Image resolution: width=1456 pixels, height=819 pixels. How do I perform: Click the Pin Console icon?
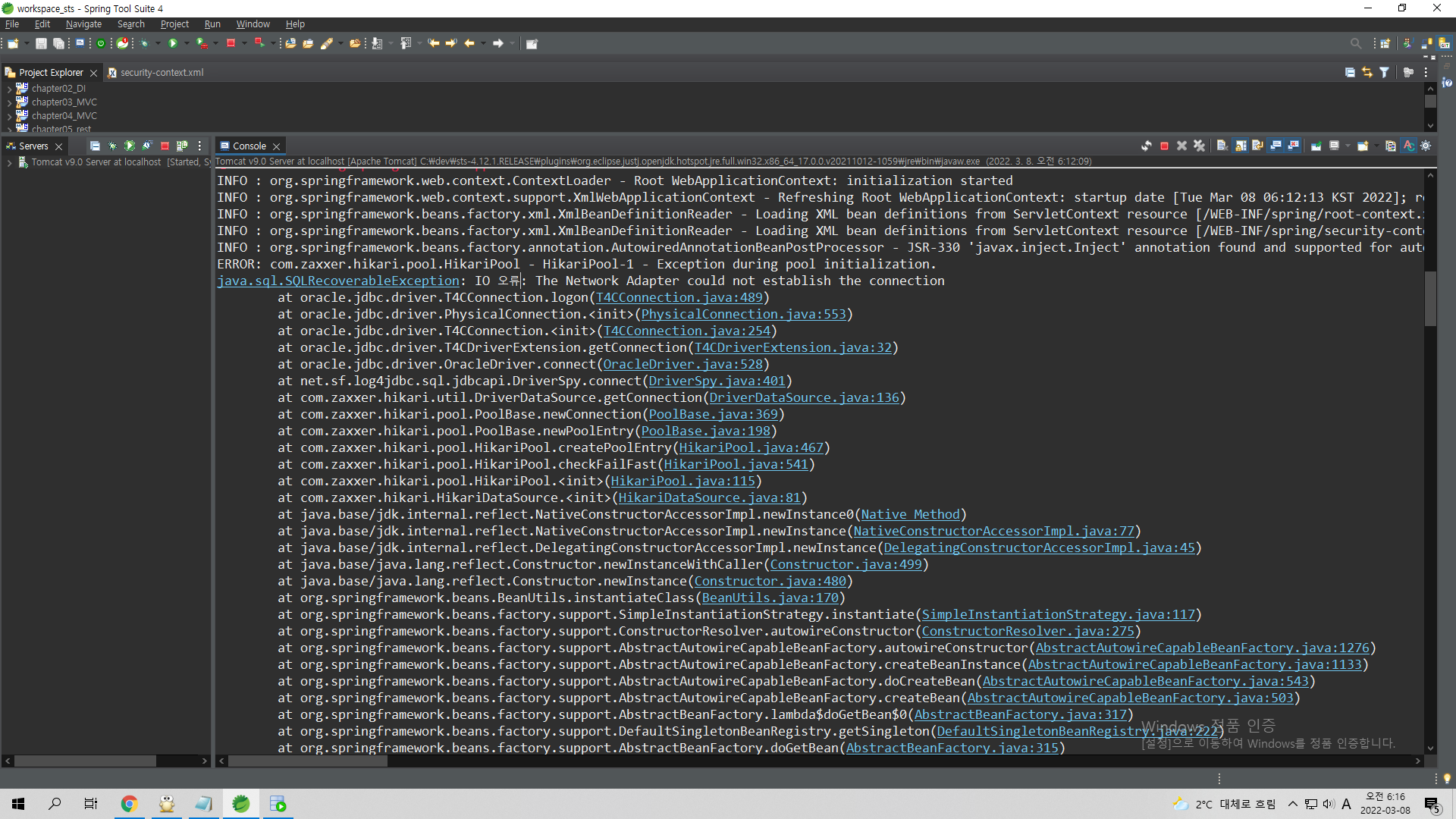click(1316, 146)
